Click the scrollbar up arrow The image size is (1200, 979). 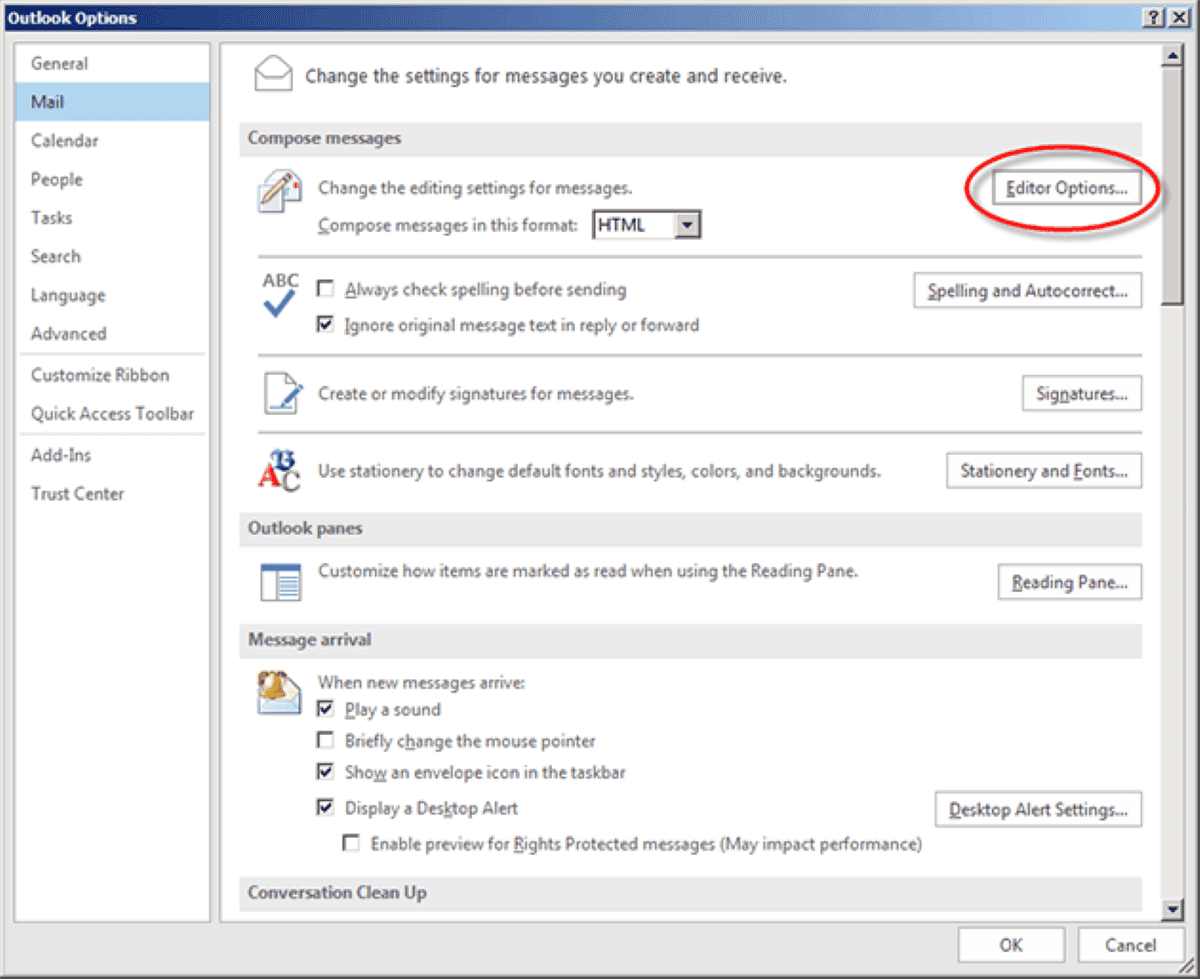1173,55
